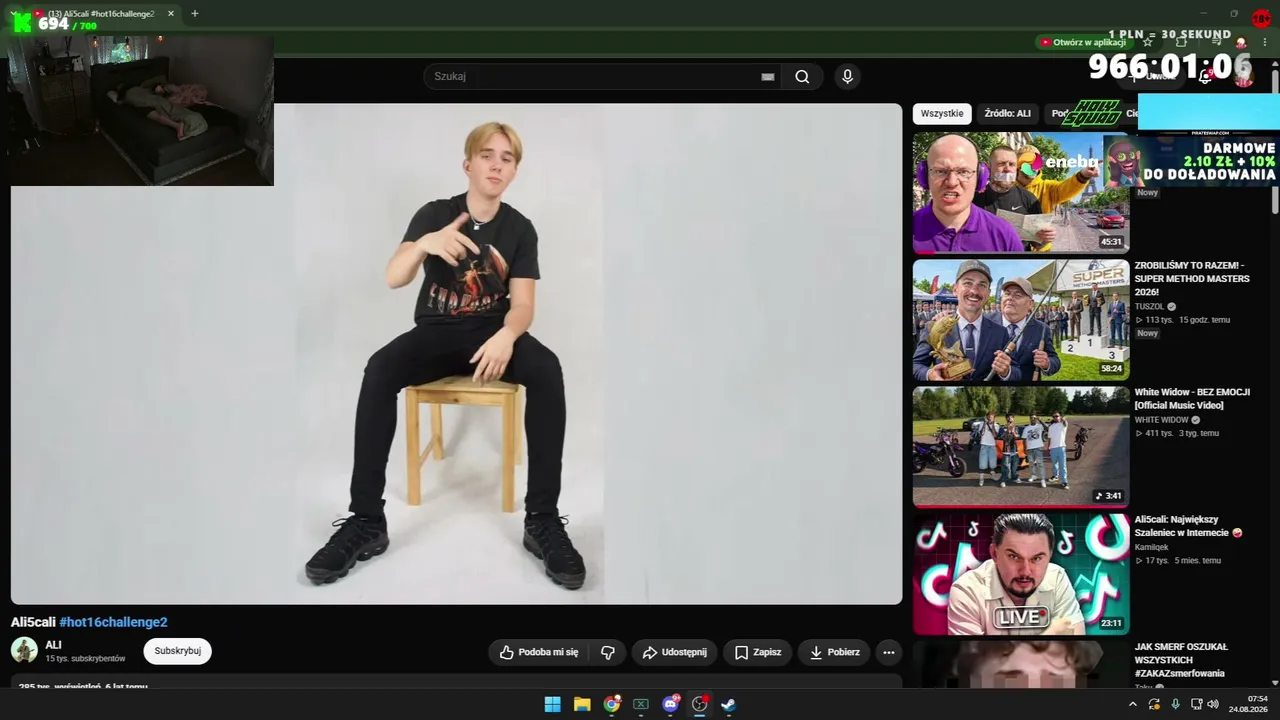Open JAK SMERF OSZUKAŁ WSZYSTKICH video title
Image resolution: width=1280 pixels, height=720 pixels.
pyautogui.click(x=1181, y=660)
